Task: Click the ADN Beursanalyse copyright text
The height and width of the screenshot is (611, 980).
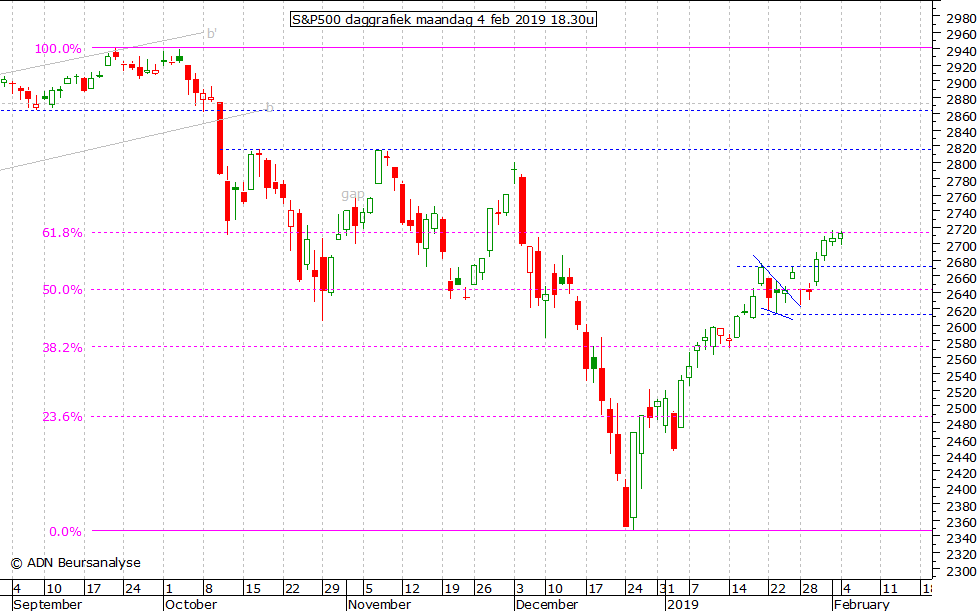Action: point(76,563)
